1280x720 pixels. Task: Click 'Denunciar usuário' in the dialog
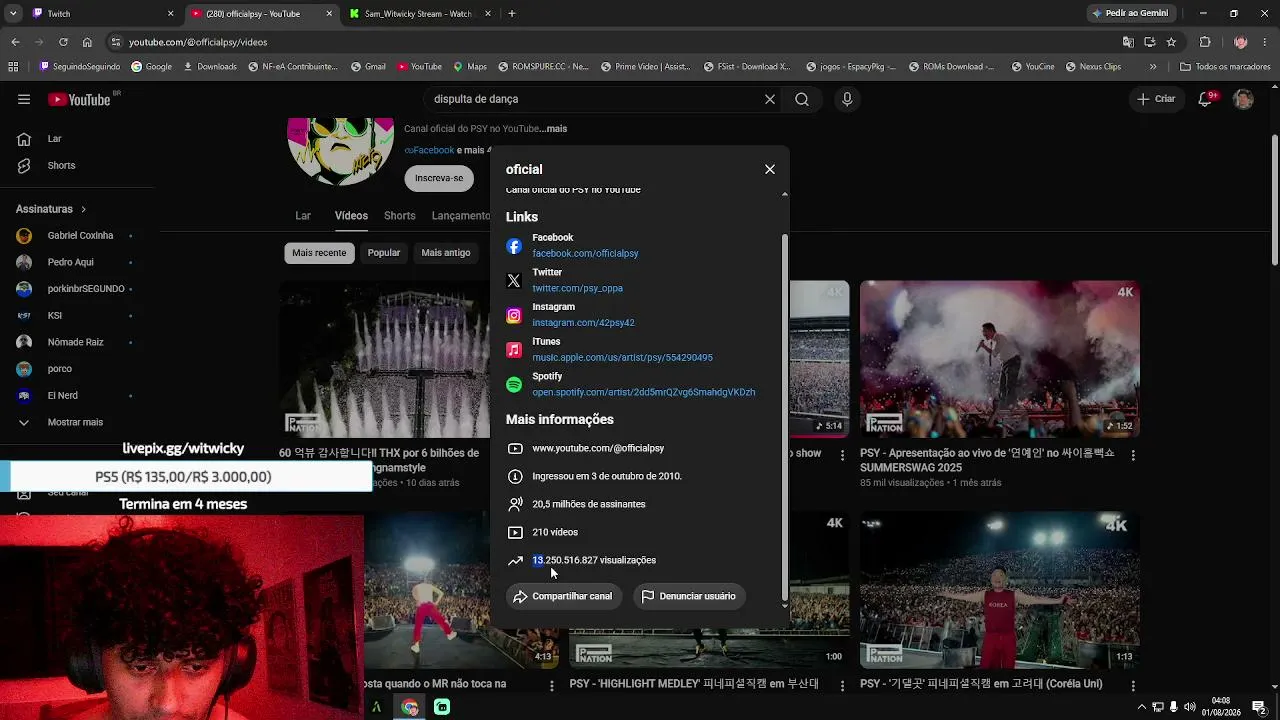coord(688,596)
